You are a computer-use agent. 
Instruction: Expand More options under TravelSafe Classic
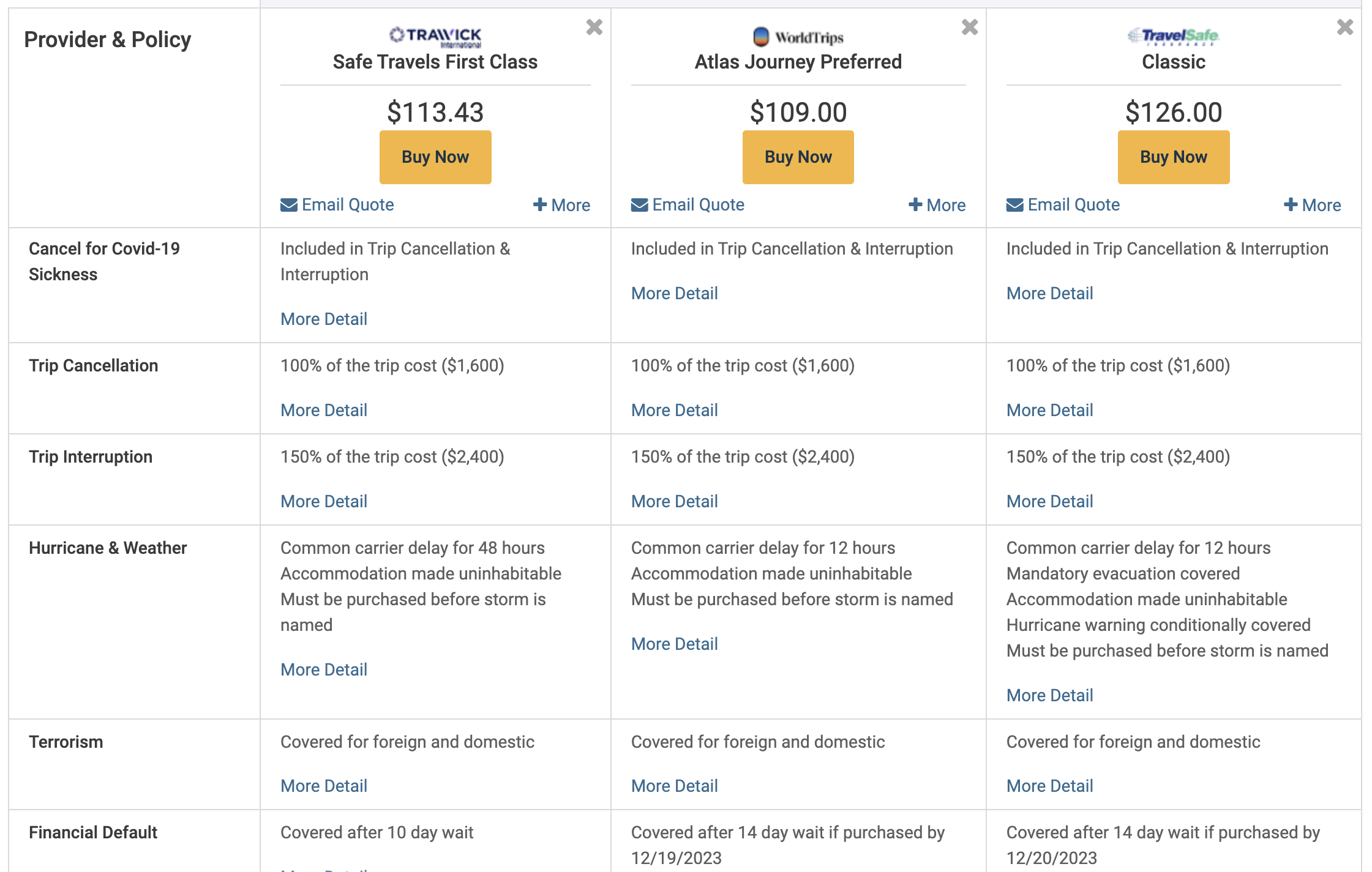(1312, 205)
